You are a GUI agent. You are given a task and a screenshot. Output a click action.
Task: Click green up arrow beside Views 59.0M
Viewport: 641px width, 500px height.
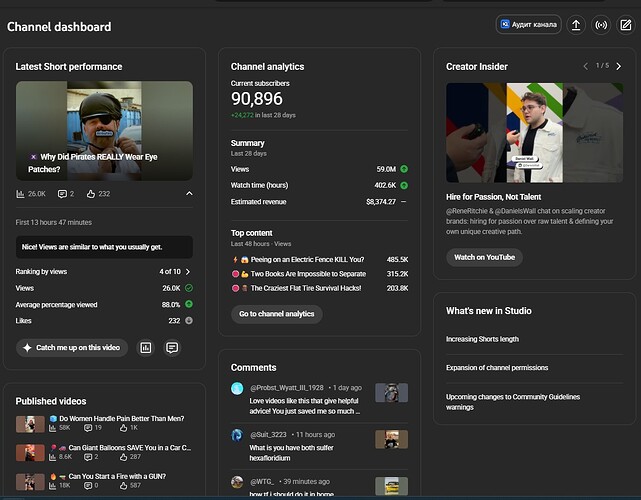click(404, 169)
